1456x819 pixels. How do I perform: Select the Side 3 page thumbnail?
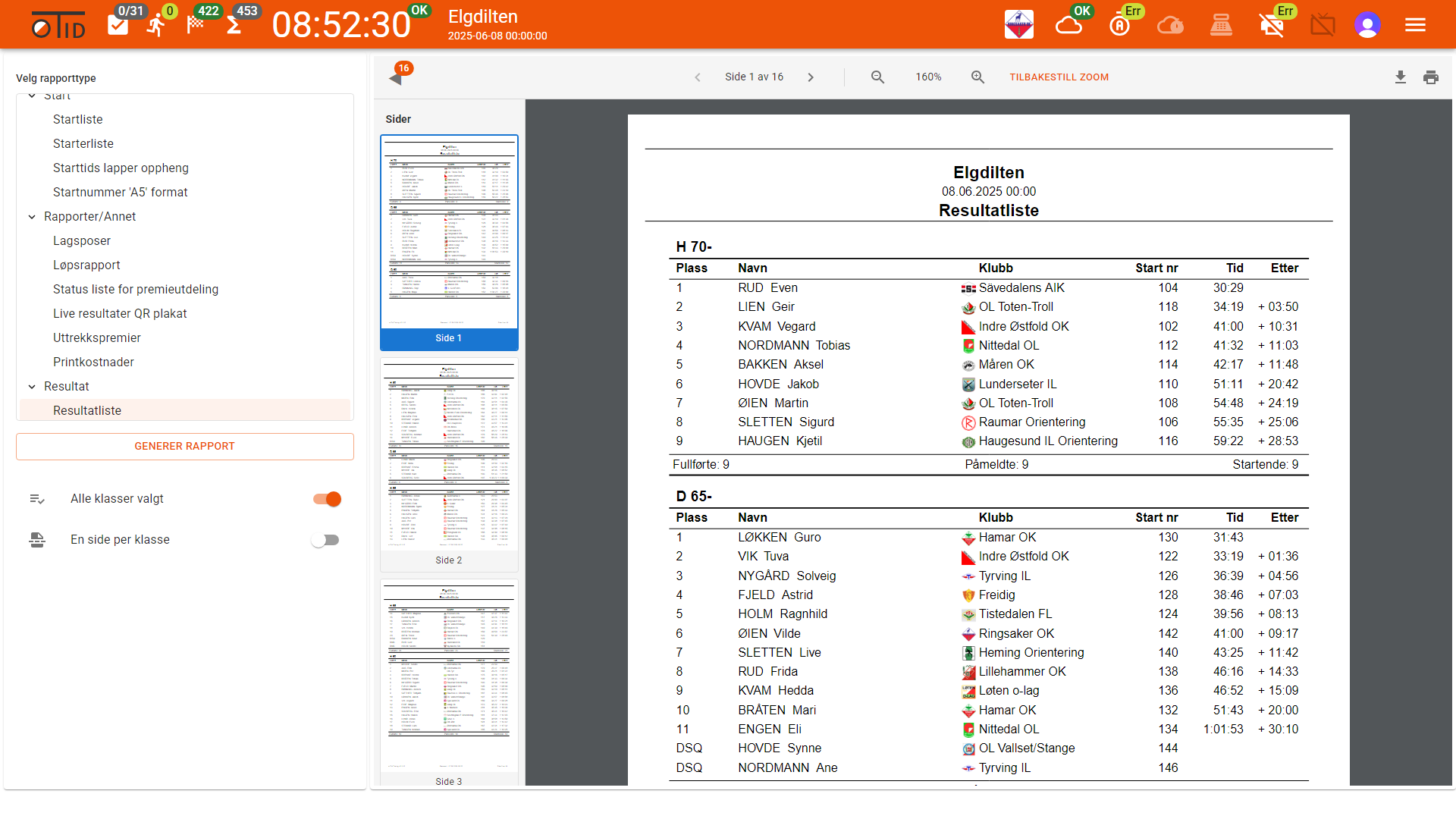coord(449,684)
